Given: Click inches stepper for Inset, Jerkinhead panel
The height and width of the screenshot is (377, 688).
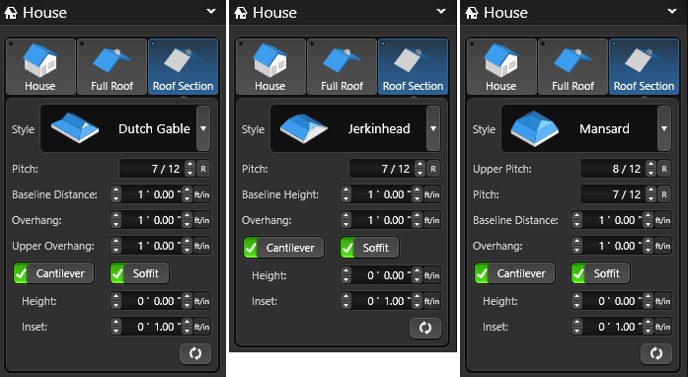Looking at the screenshot, I should [x=417, y=301].
